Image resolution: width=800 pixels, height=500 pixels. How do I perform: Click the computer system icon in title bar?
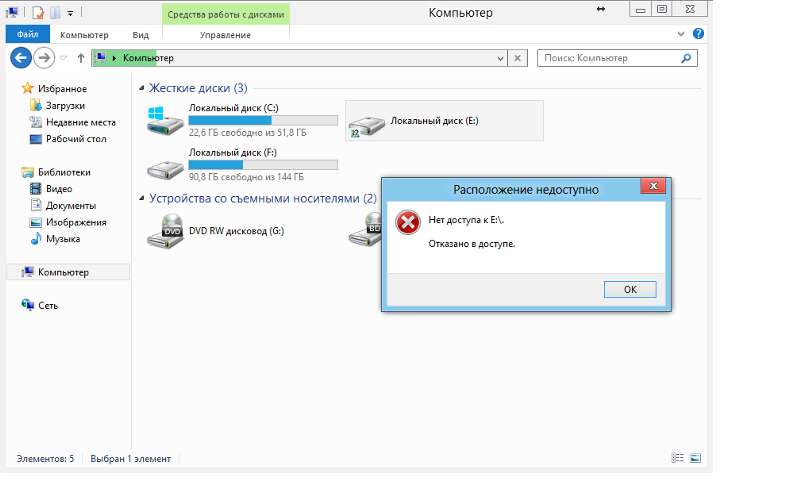[12, 12]
